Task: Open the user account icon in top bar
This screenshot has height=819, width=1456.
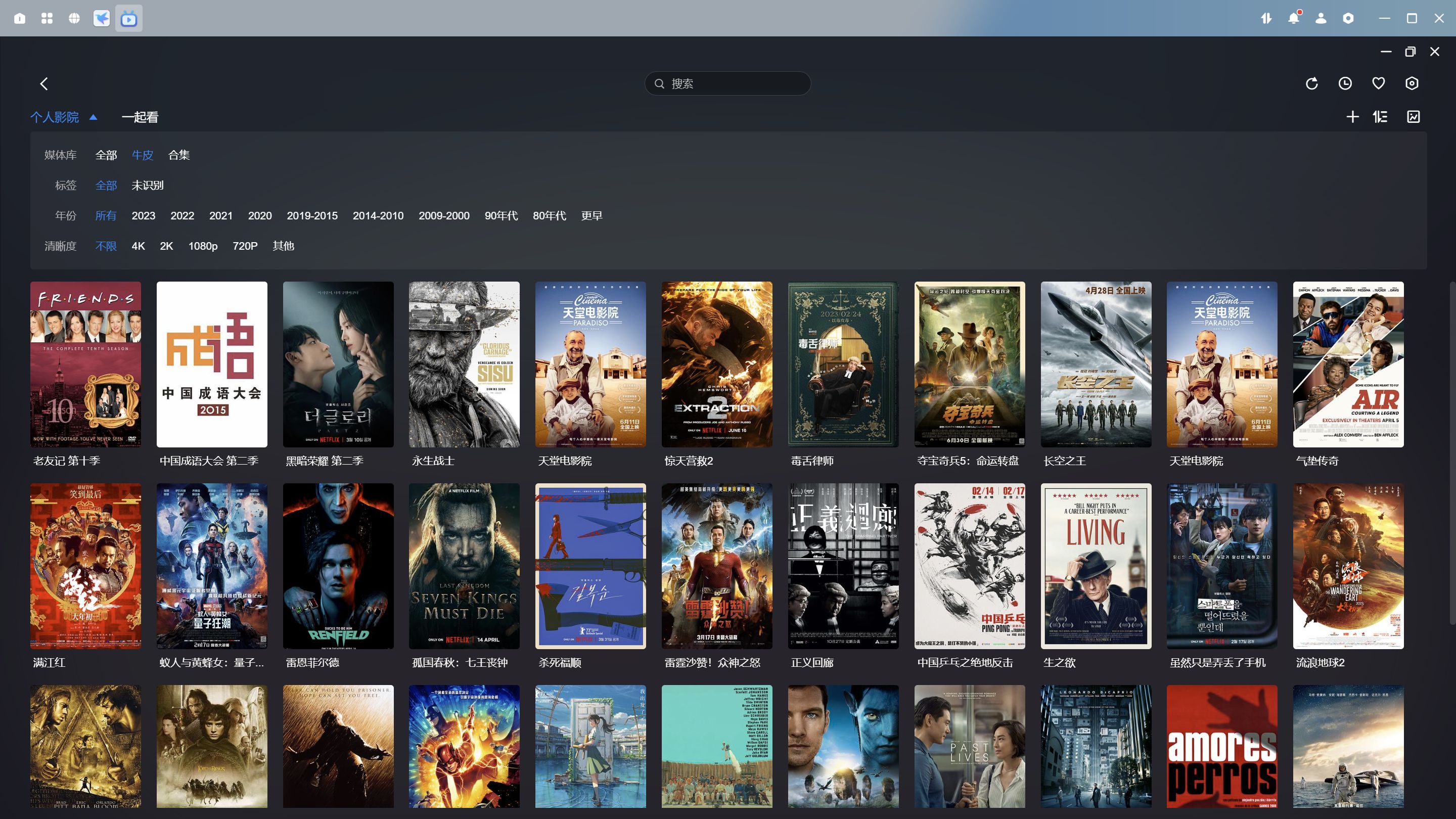Action: point(1321,18)
